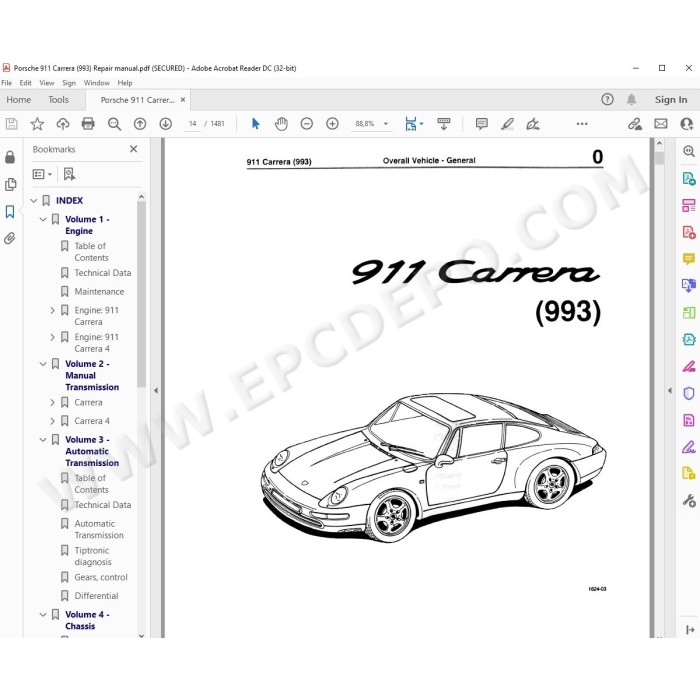The width and height of the screenshot is (700, 700).
Task: Open page thumbnails panel
Action: point(10,184)
